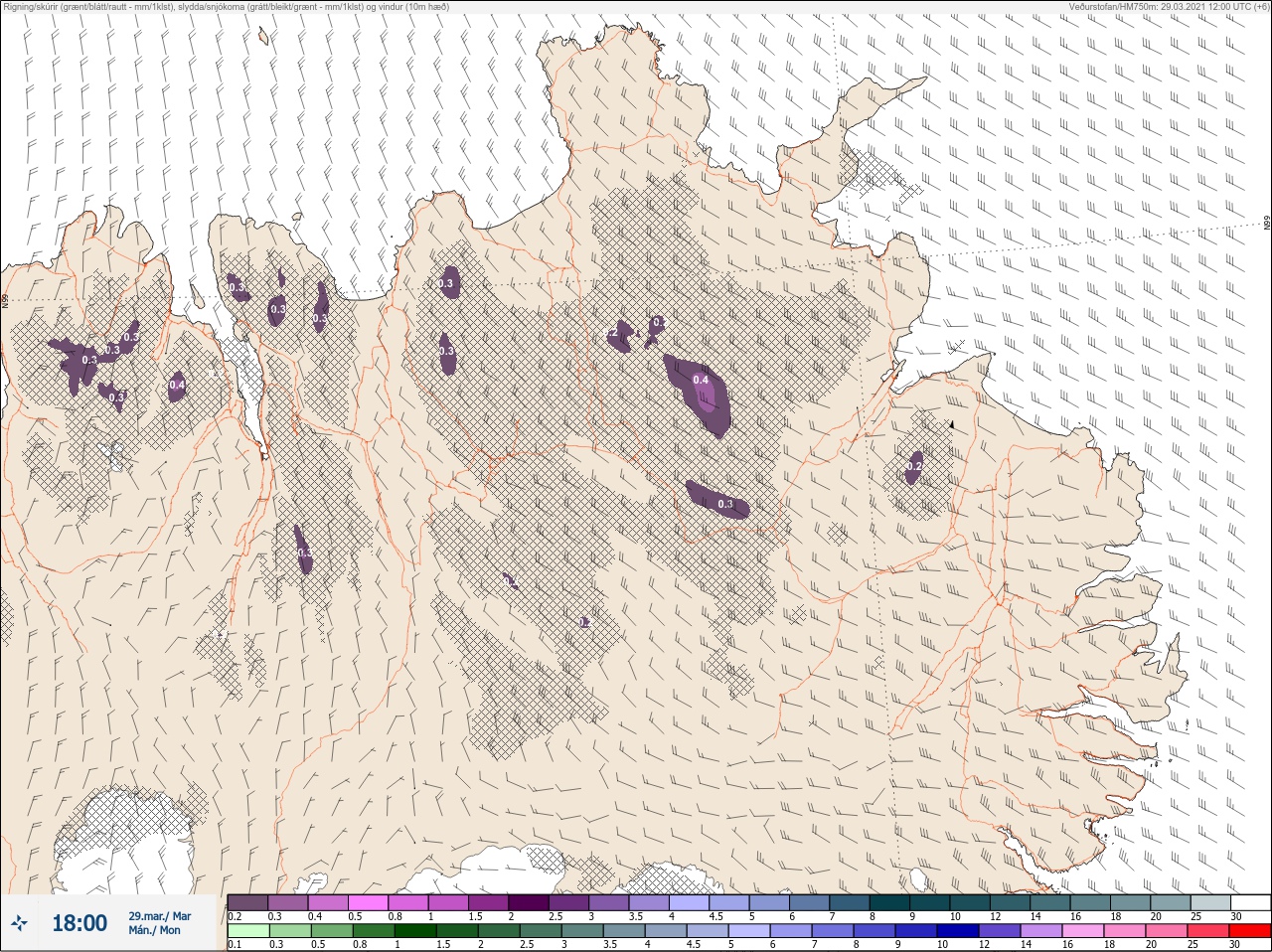Screen dimensions: 1272x952
Task: Pick the lilac 14 swatch in the lower legend
Action: tap(1041, 931)
